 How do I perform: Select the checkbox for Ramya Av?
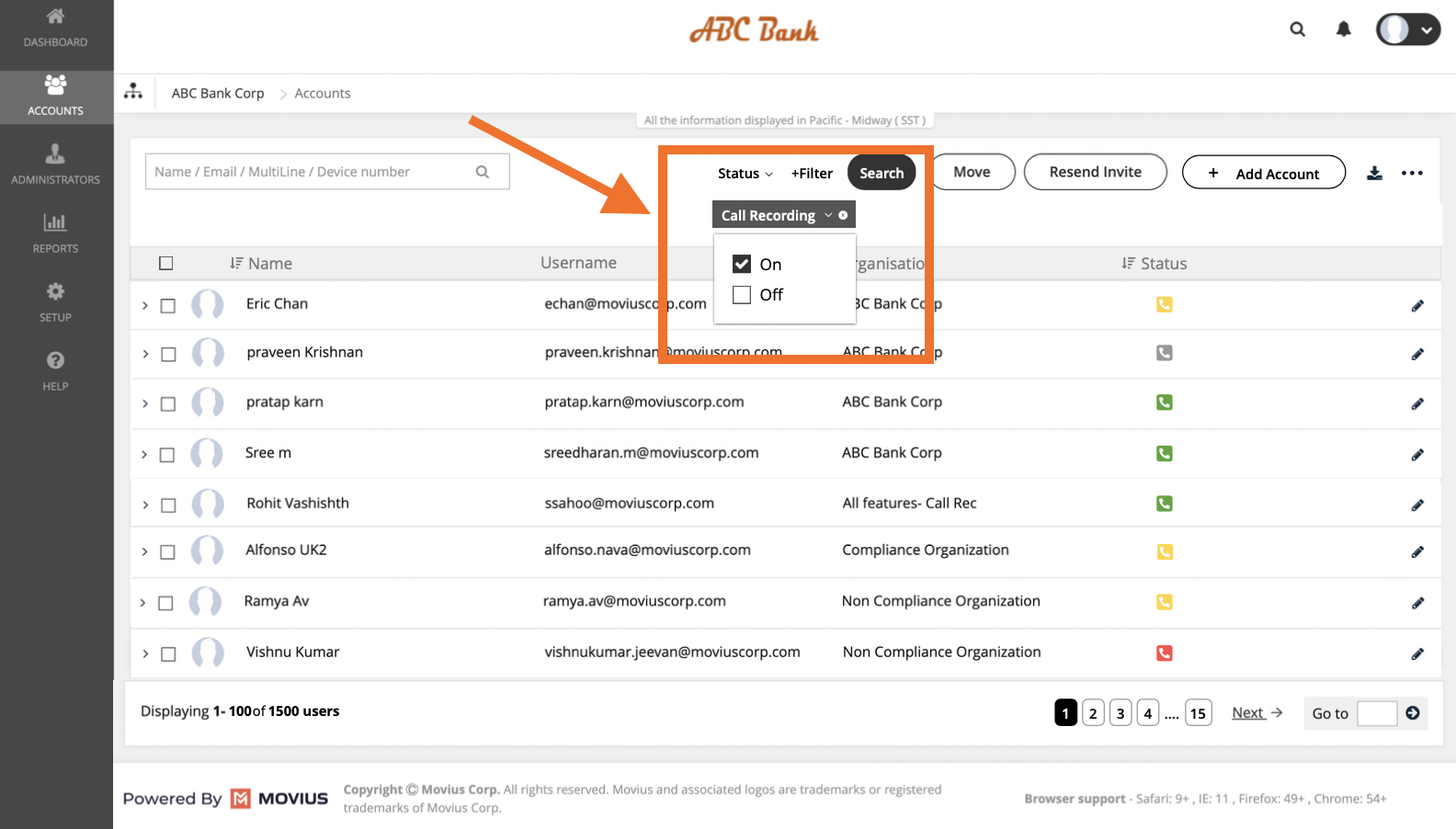point(165,603)
